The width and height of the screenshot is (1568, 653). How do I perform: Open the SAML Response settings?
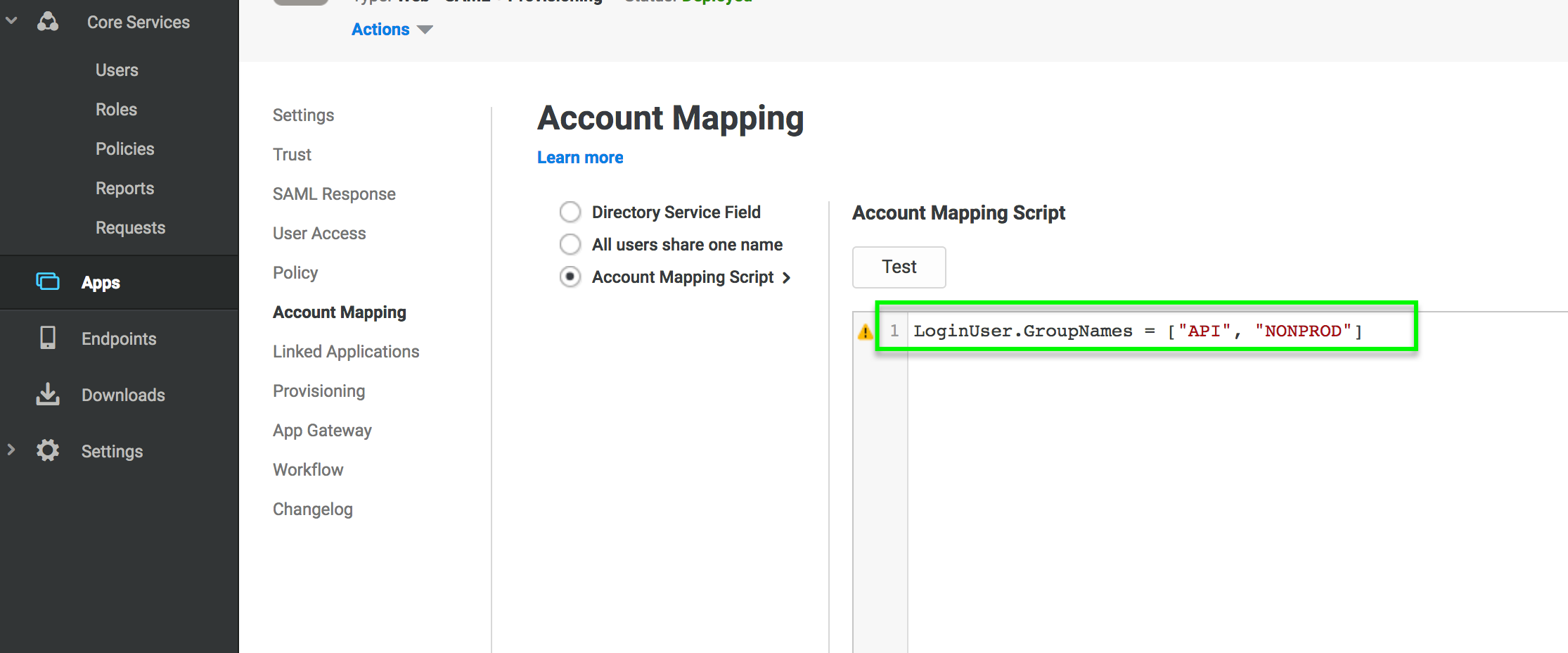334,194
